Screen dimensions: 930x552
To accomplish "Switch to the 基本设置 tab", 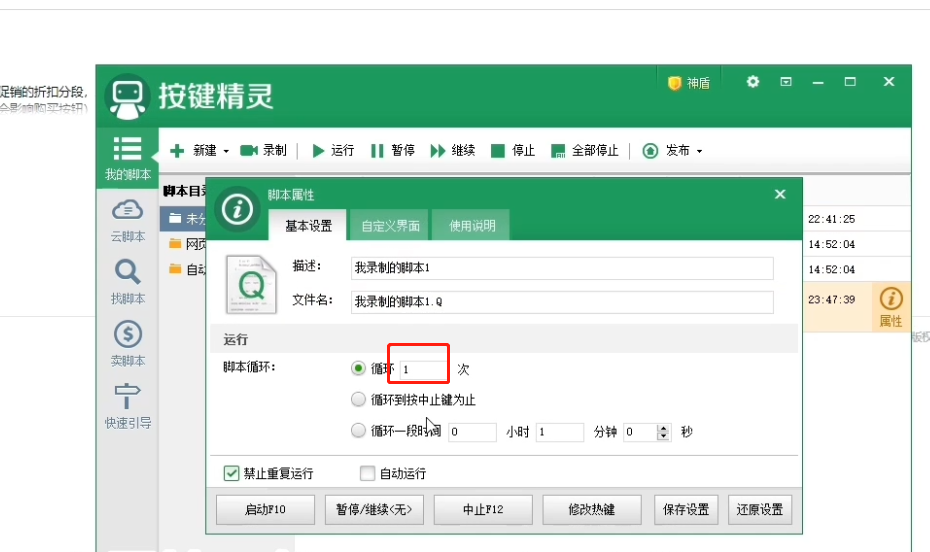I will 308,225.
